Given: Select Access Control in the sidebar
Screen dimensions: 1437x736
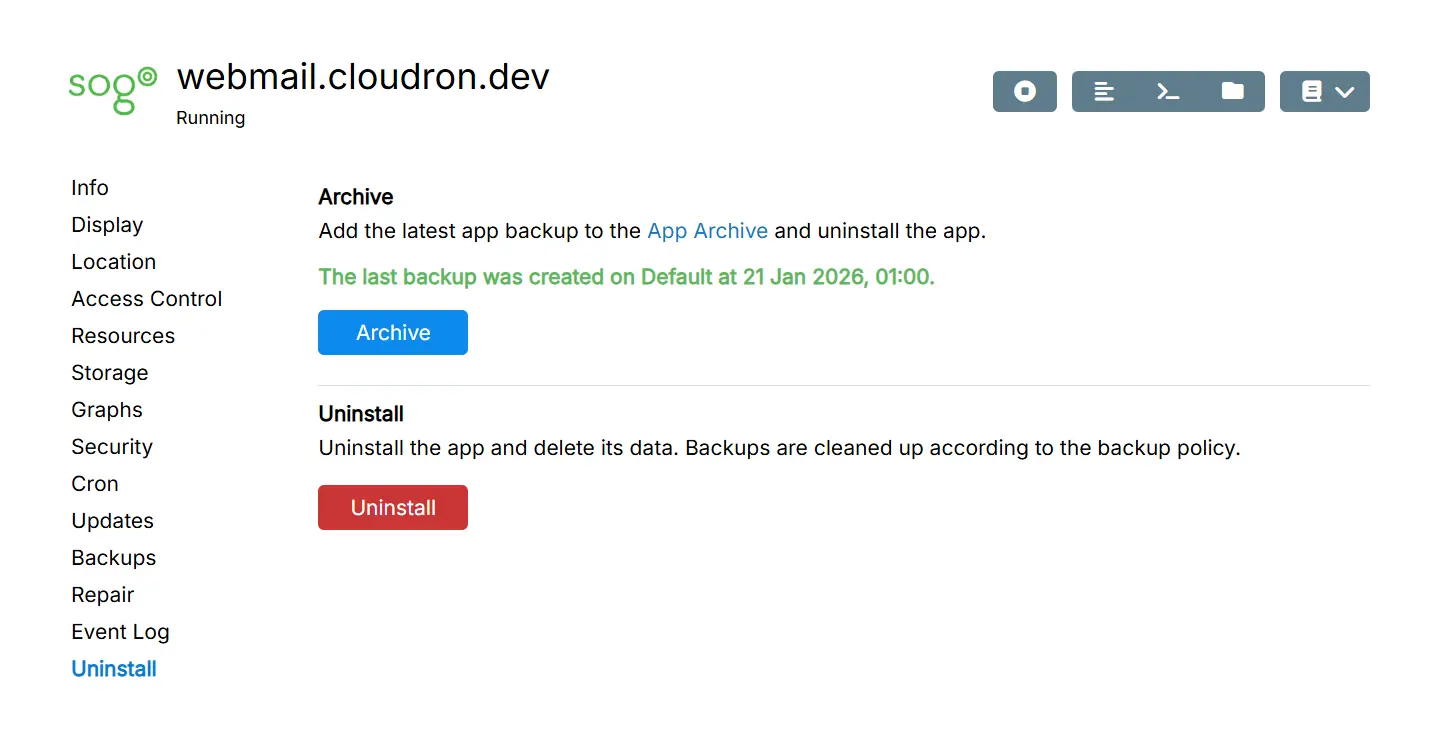Looking at the screenshot, I should [146, 299].
